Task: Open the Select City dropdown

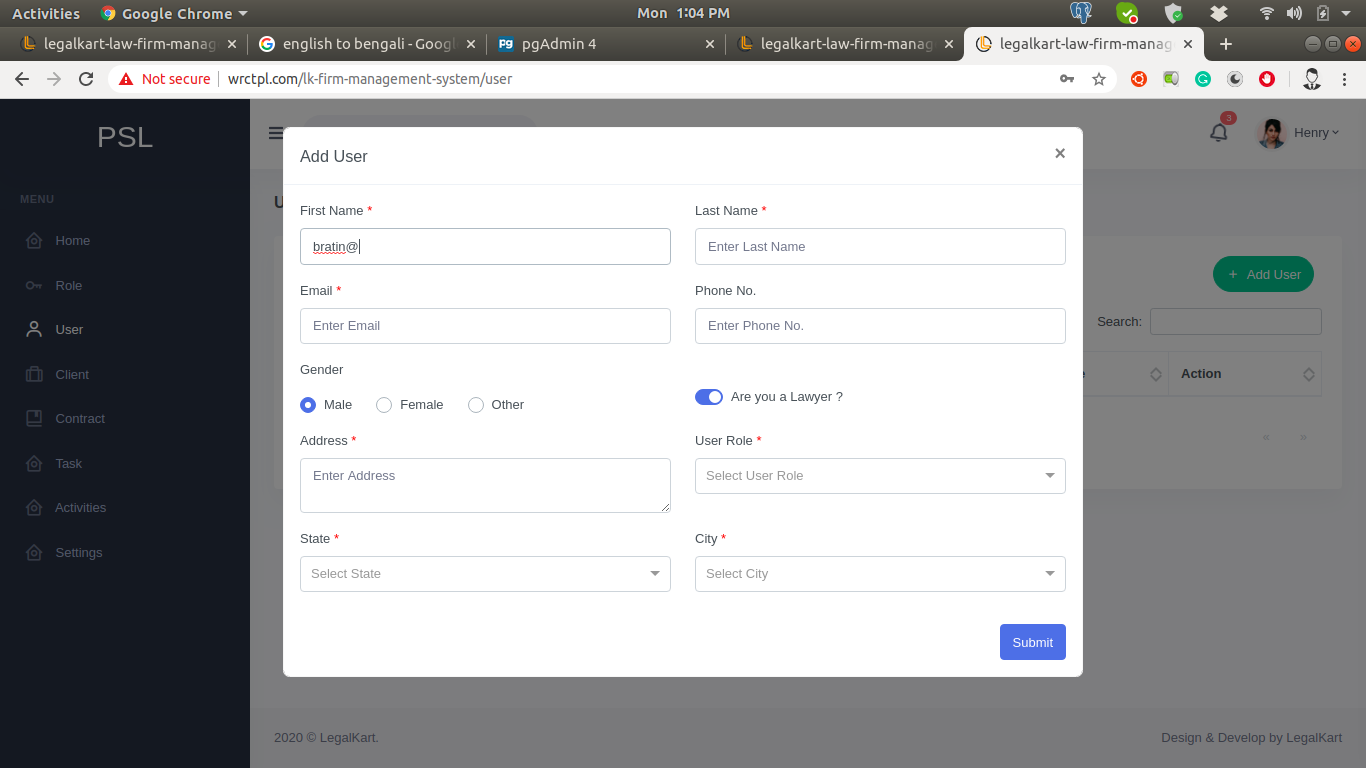Action: 879,574
